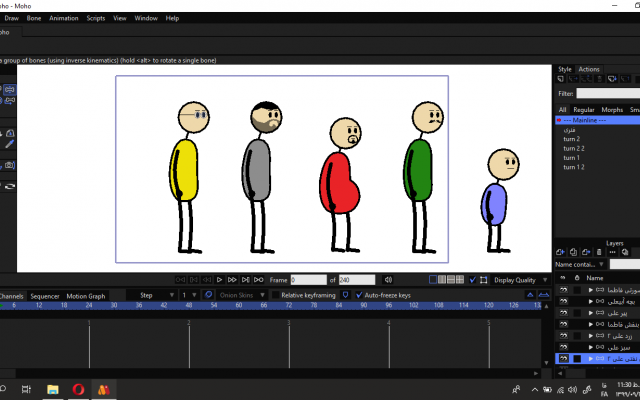Image resolution: width=640 pixels, height=400 pixels.
Task: Switch to the Motion Graph tab
Action: pyautogui.click(x=86, y=296)
